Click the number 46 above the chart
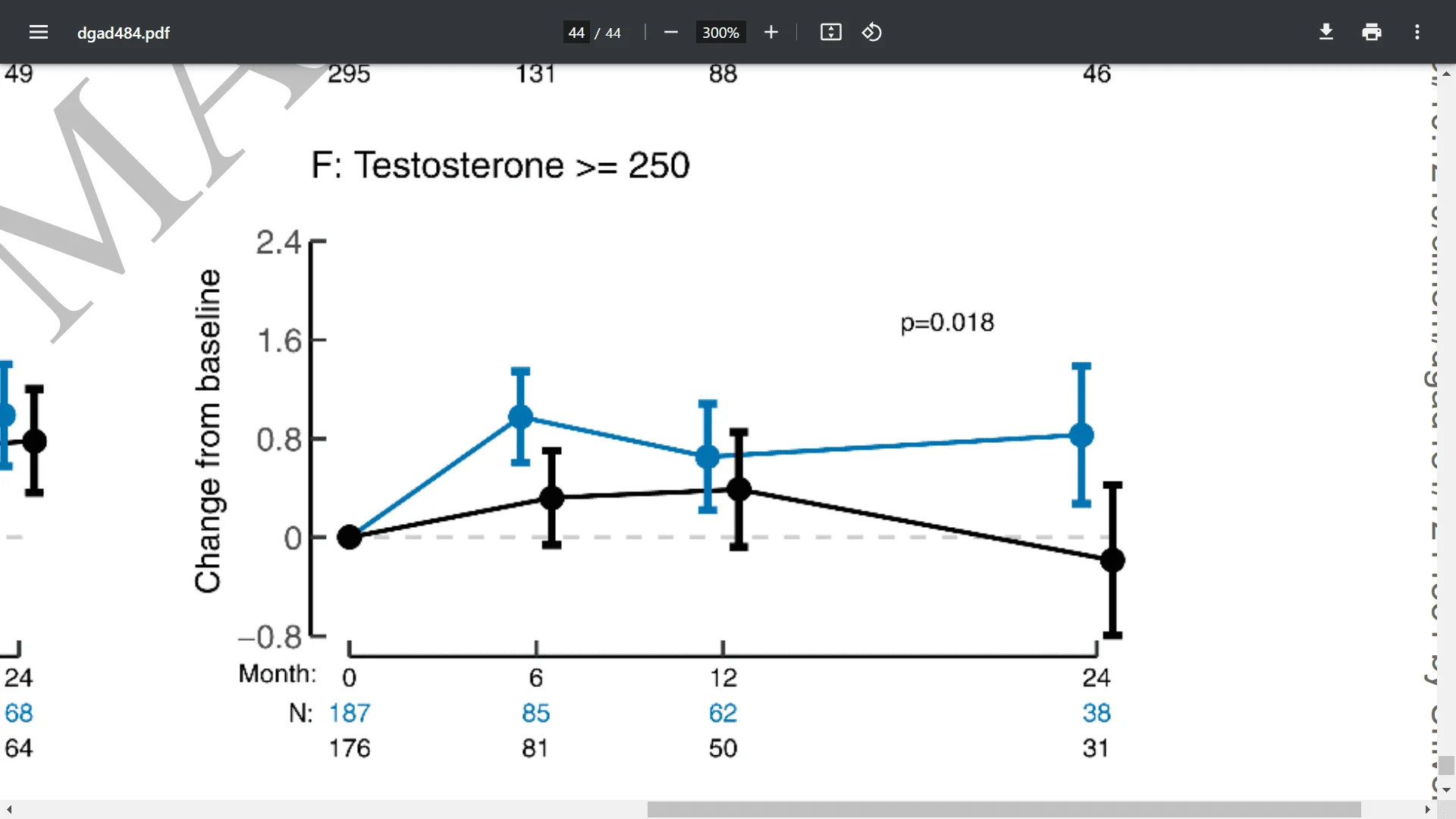 1097,74
